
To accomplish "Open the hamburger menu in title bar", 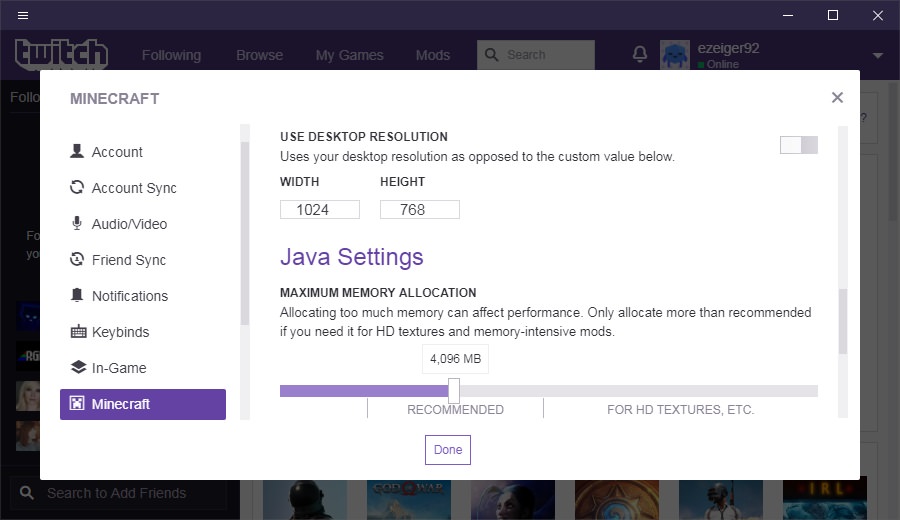I will (x=23, y=15).
